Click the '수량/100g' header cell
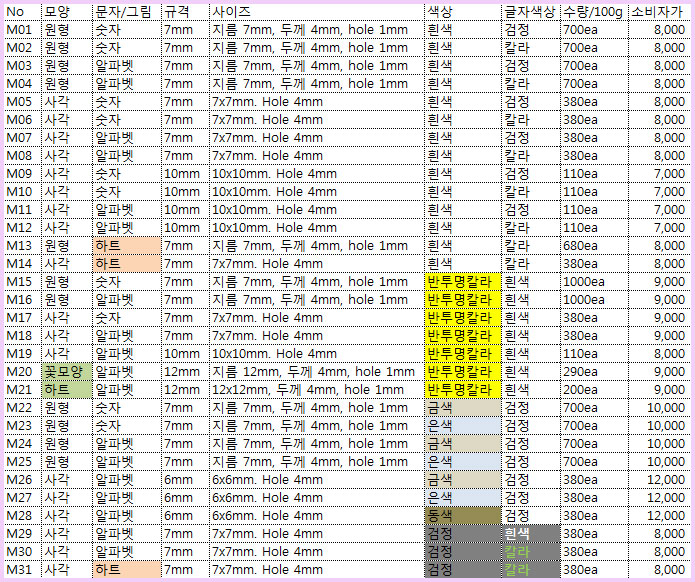 click(x=594, y=12)
